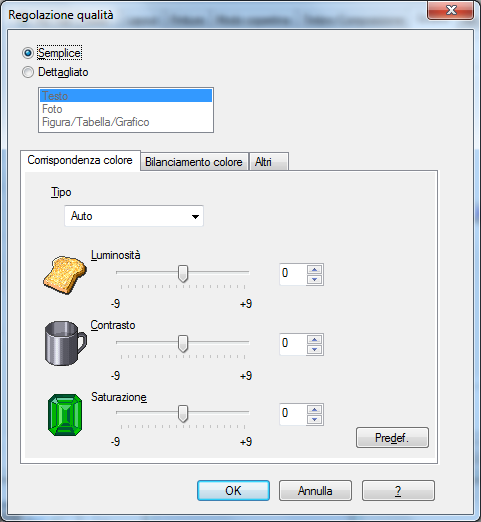Viewport: 481px width, 522px height.
Task: Open the Altri tab
Action: 268,162
